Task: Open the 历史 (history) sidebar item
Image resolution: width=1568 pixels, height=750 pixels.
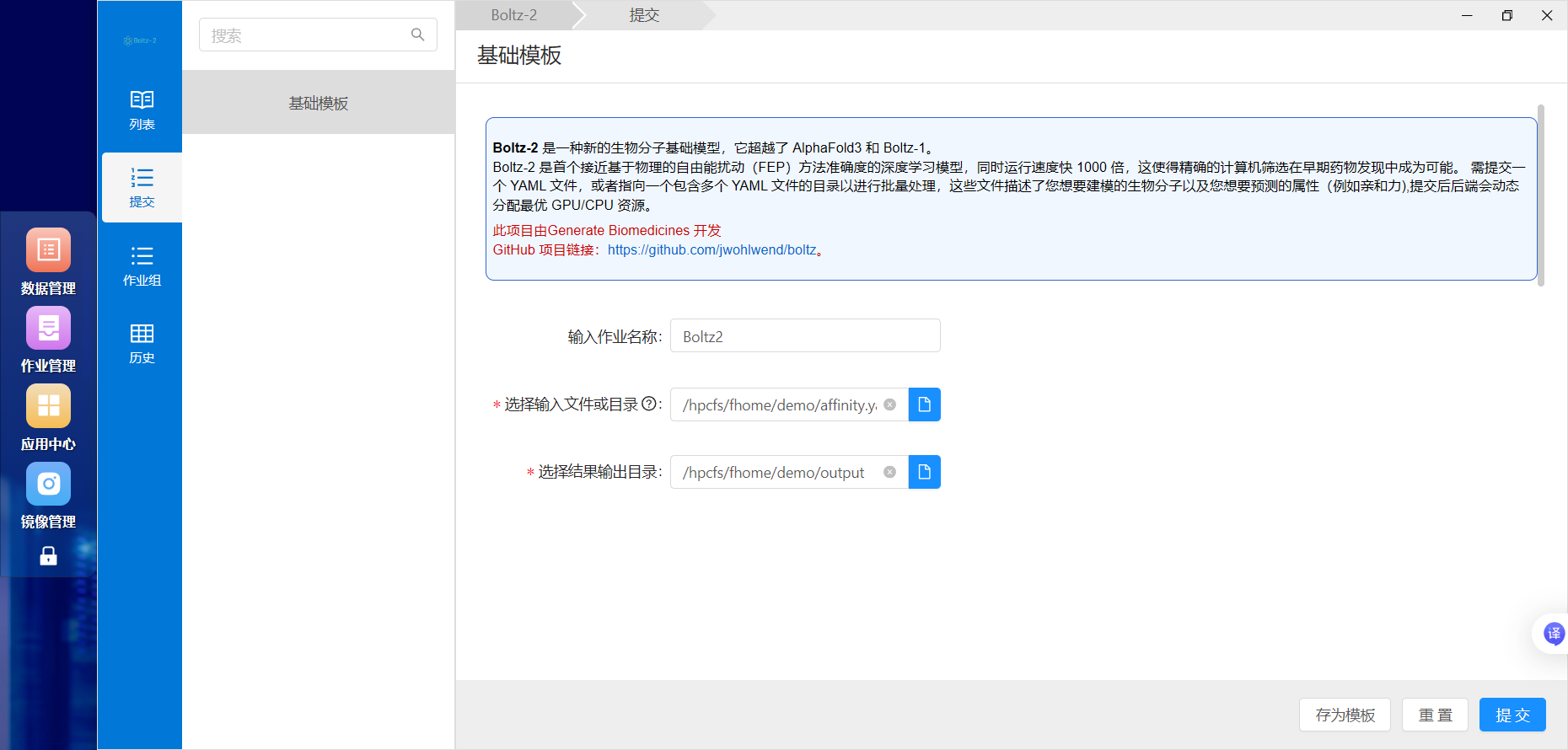Action: [142, 344]
